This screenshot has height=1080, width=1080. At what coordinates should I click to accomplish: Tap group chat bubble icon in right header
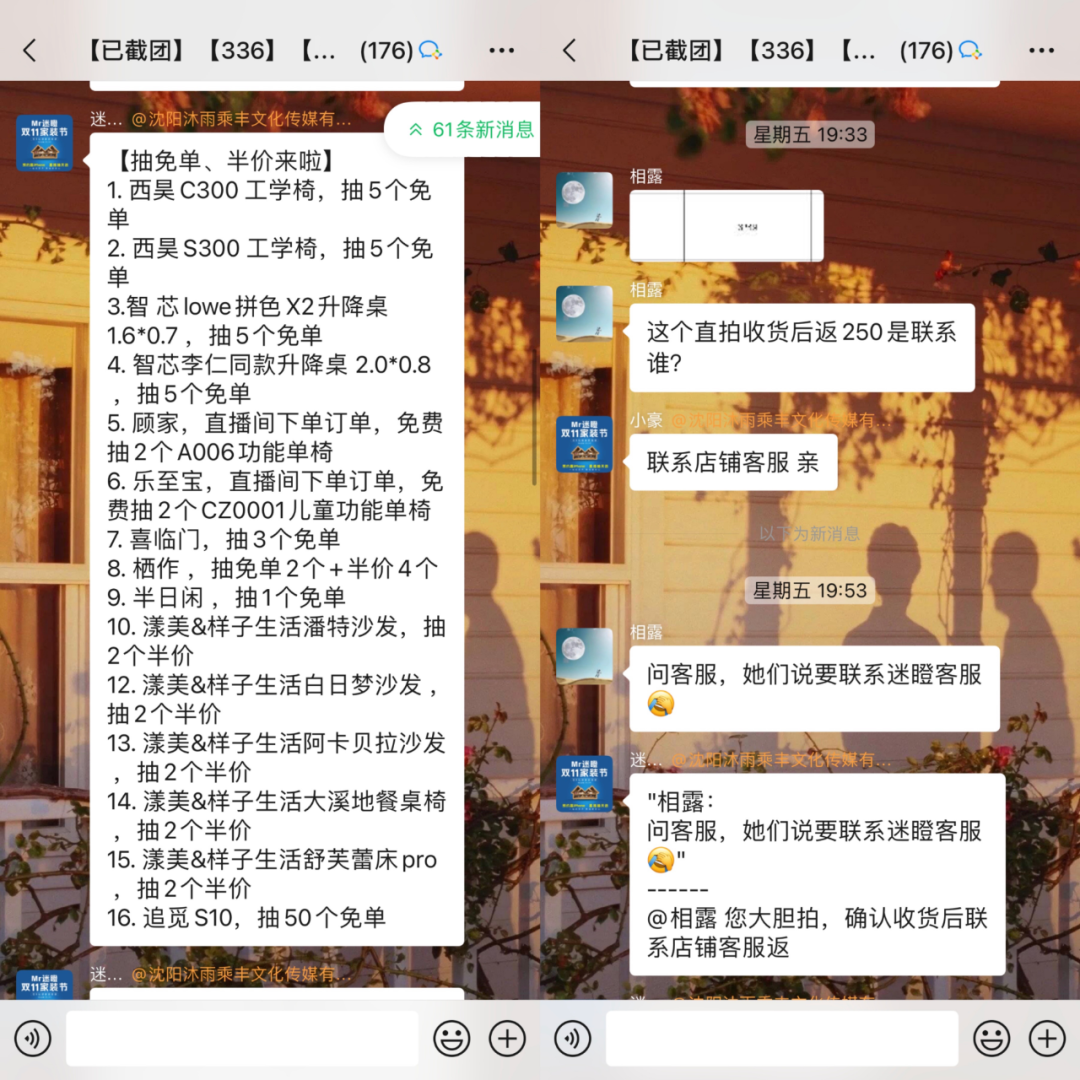click(970, 50)
